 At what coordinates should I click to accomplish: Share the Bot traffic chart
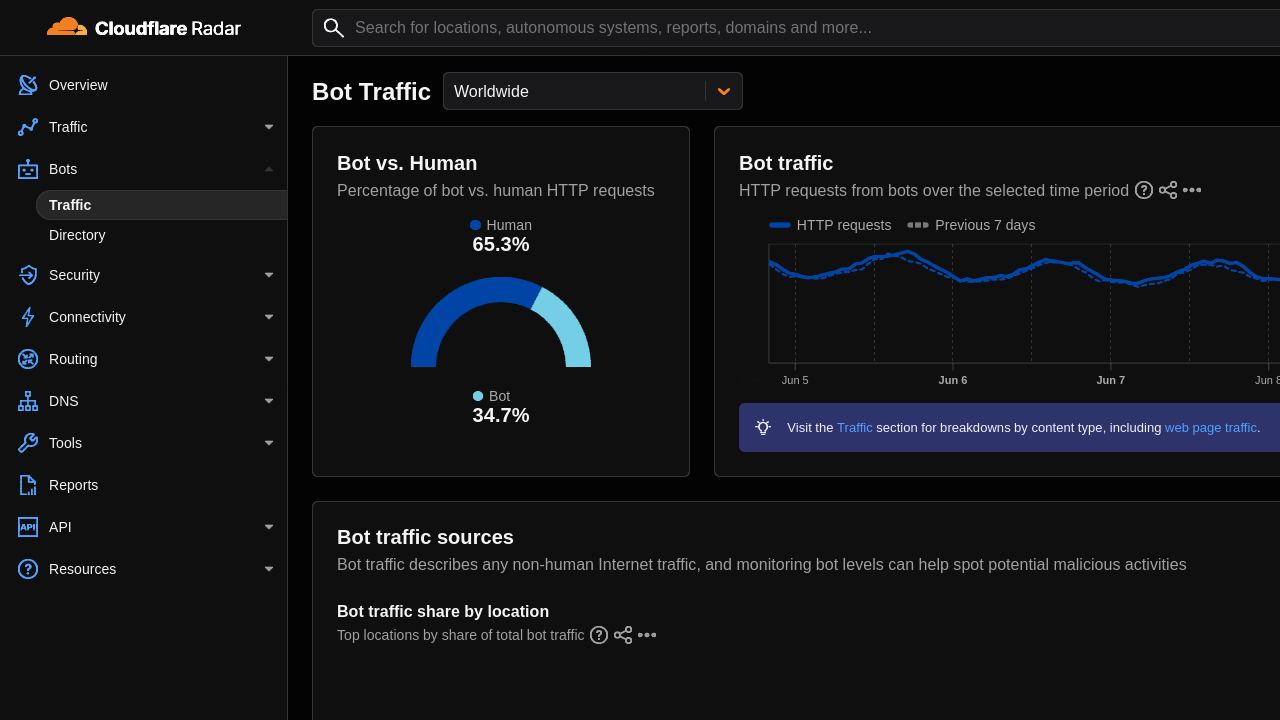1168,190
